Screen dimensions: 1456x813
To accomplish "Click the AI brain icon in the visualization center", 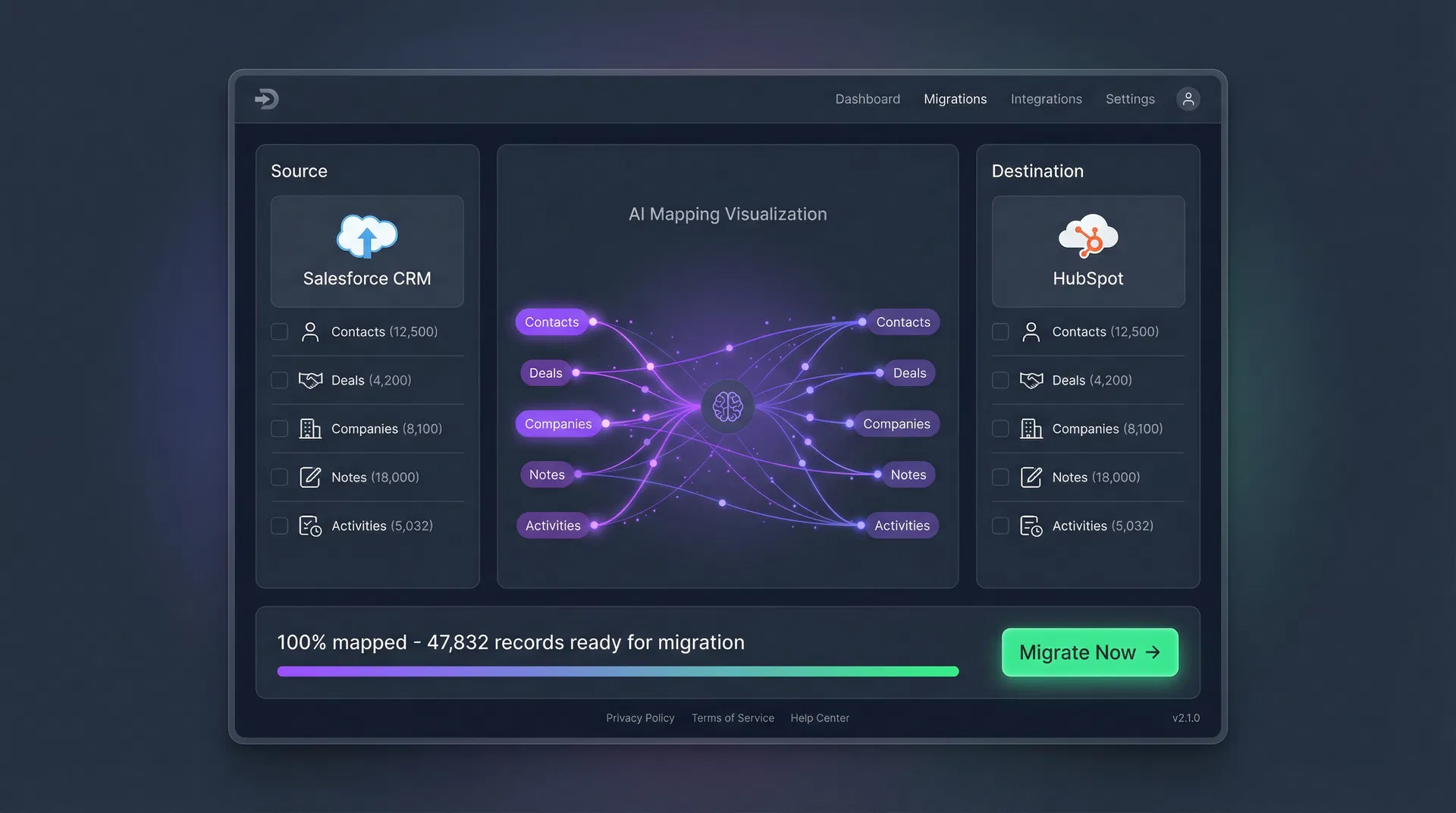I will [x=727, y=406].
